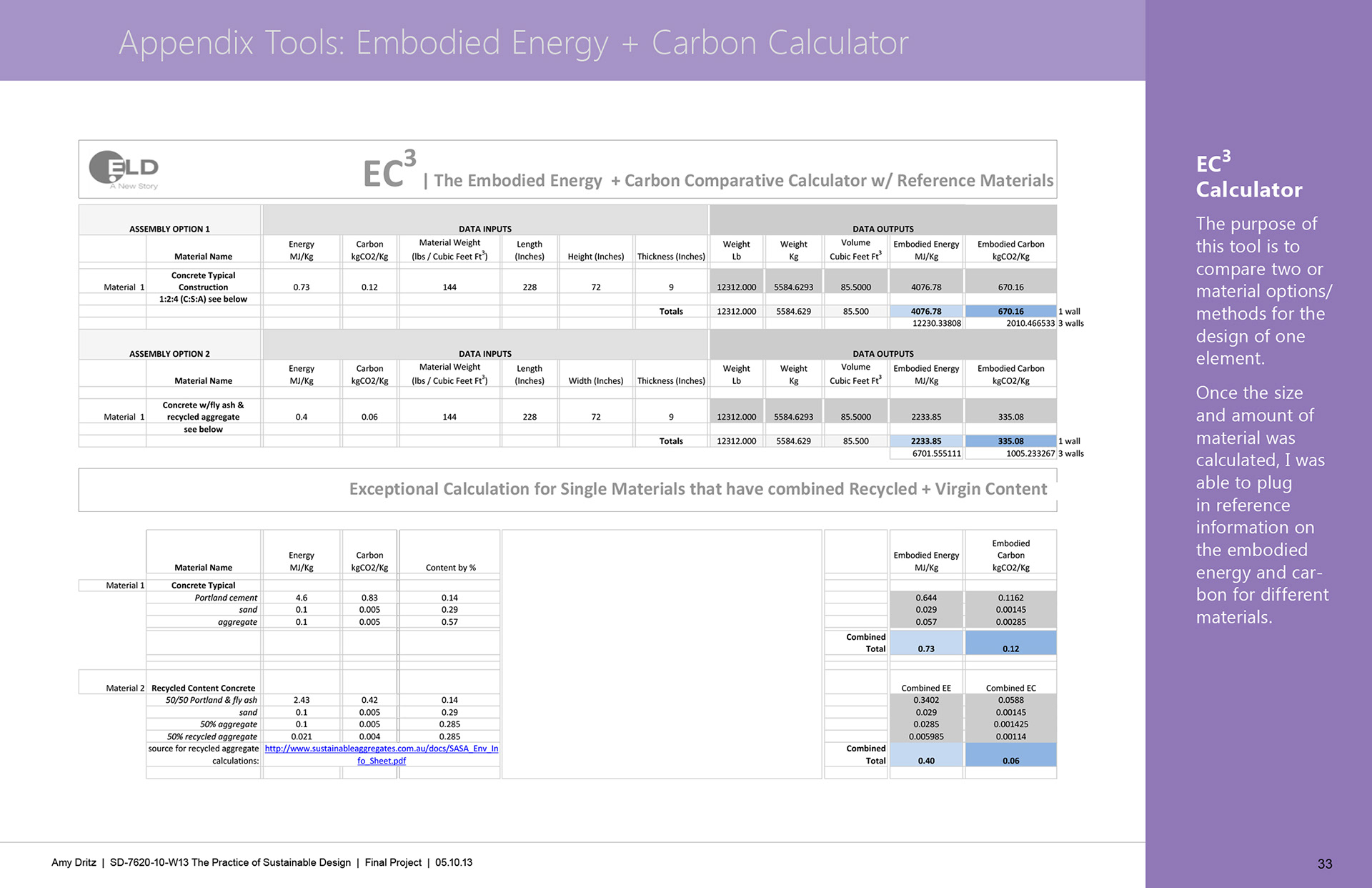Open the sustainableaggregates.com.au source hyperlink
The width and height of the screenshot is (1372, 888).
point(382,754)
